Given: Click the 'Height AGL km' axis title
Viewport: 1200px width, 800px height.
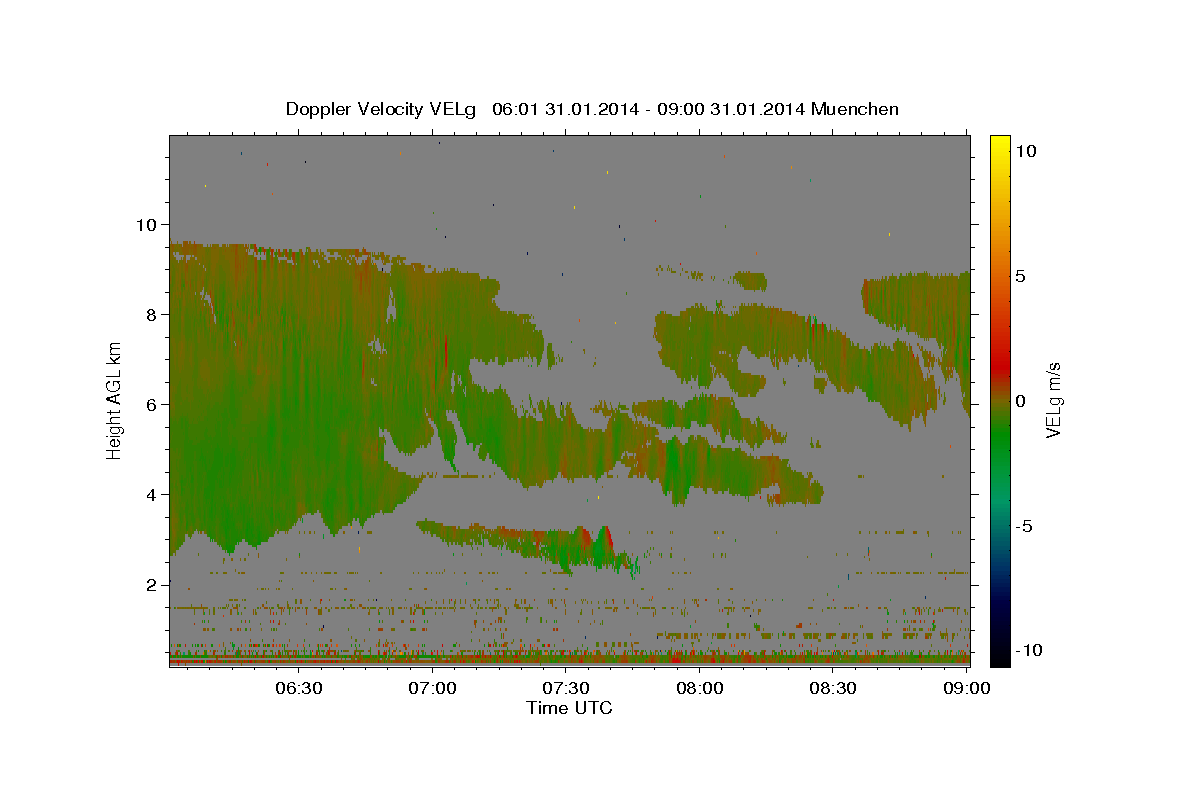Looking at the screenshot, I should (x=115, y=400).
